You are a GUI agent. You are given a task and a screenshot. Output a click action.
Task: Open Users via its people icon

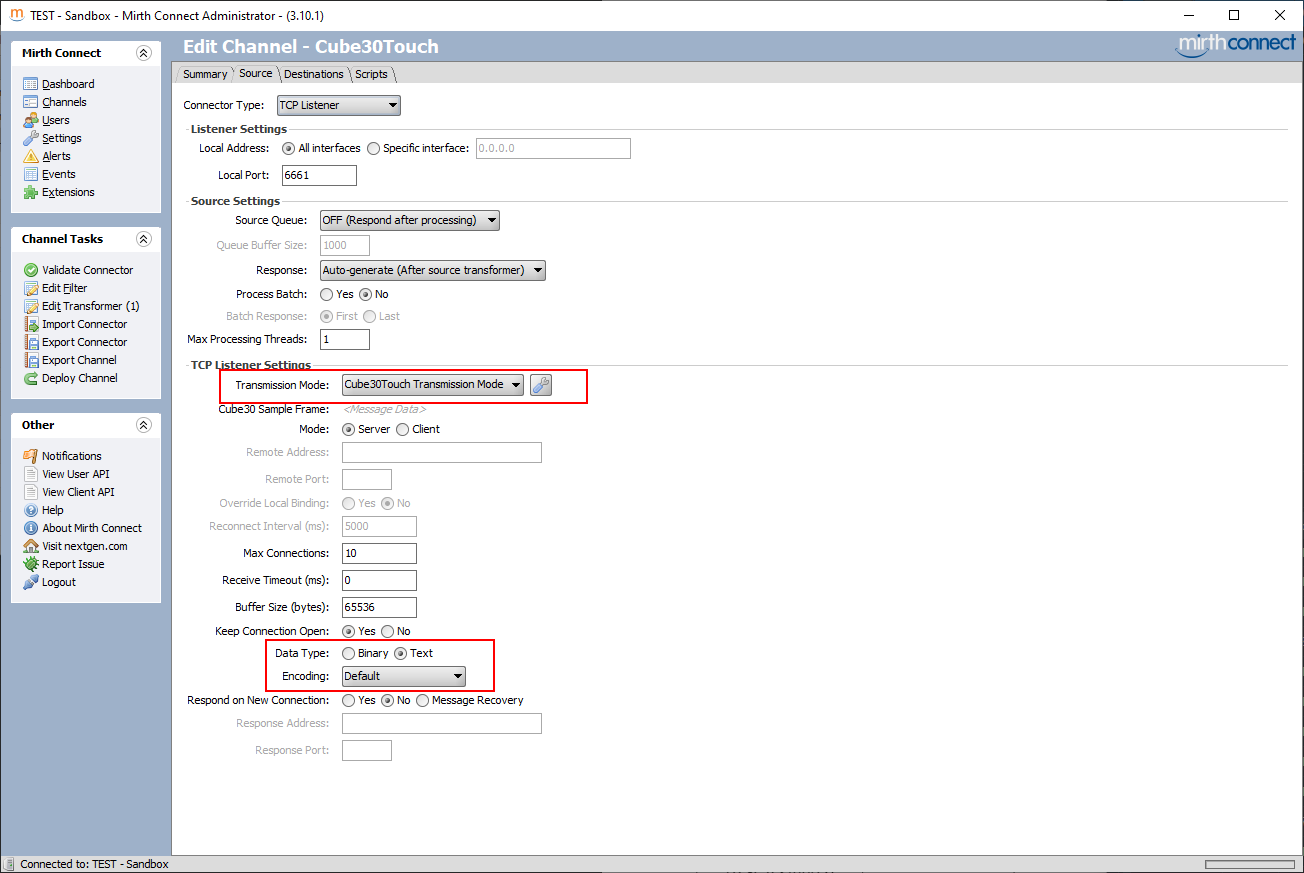[31, 120]
